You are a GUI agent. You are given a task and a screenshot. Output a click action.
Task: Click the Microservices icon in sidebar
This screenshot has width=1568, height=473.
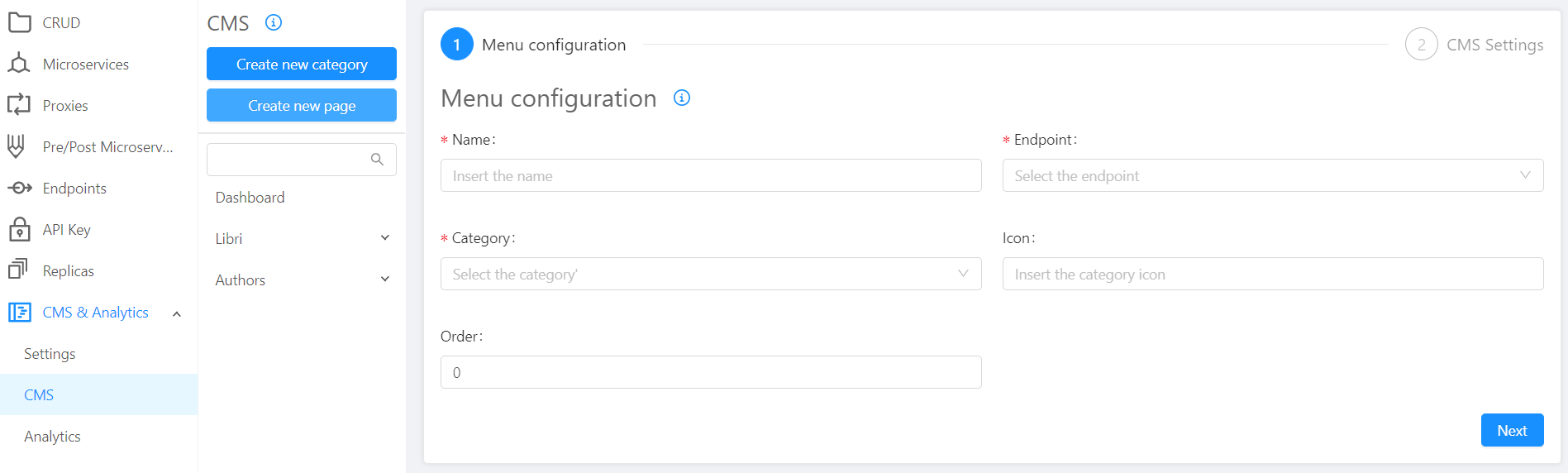tap(19, 64)
